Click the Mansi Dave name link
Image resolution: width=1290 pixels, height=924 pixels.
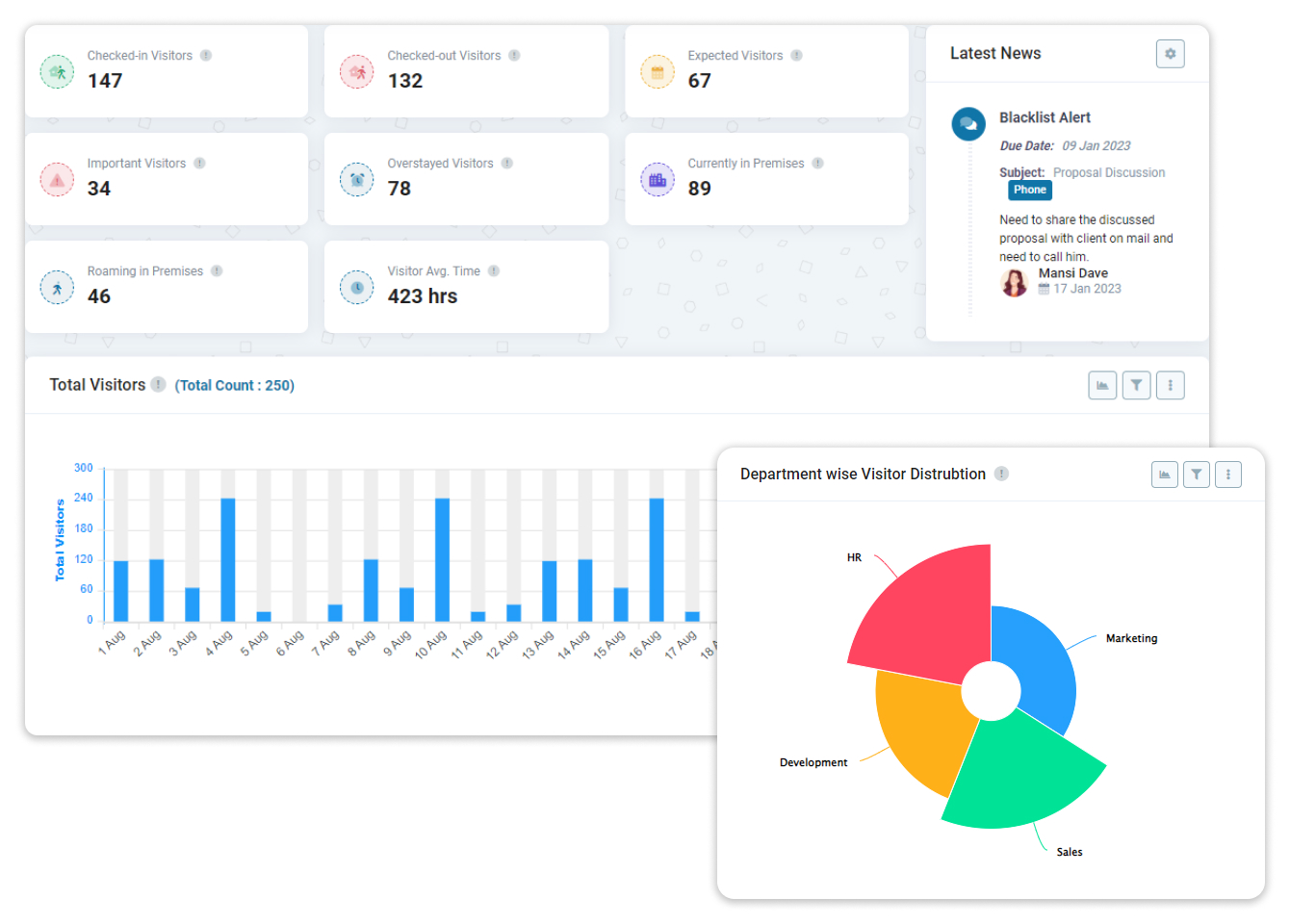tap(1073, 272)
